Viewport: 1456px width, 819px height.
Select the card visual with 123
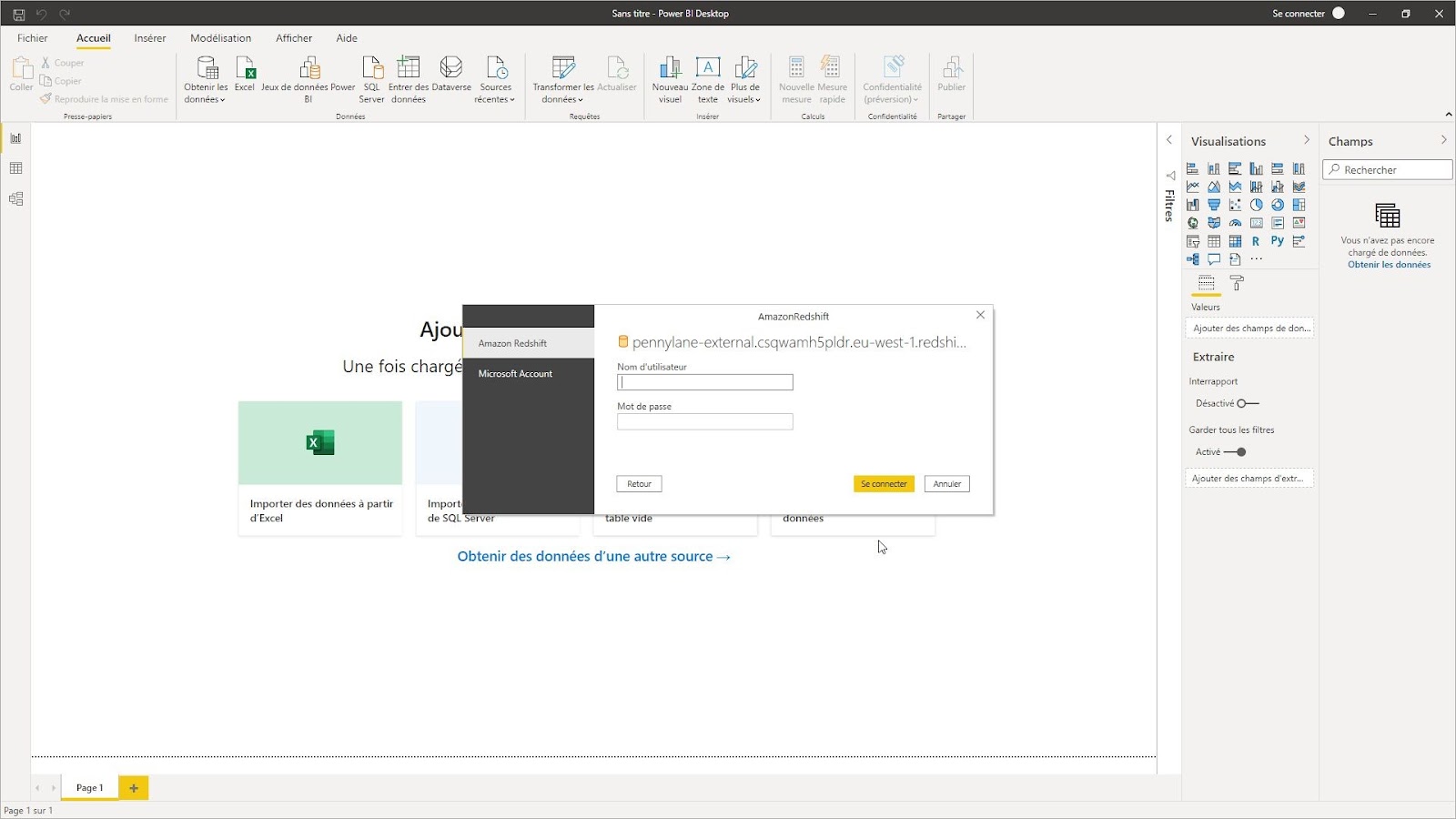pos(1257,223)
